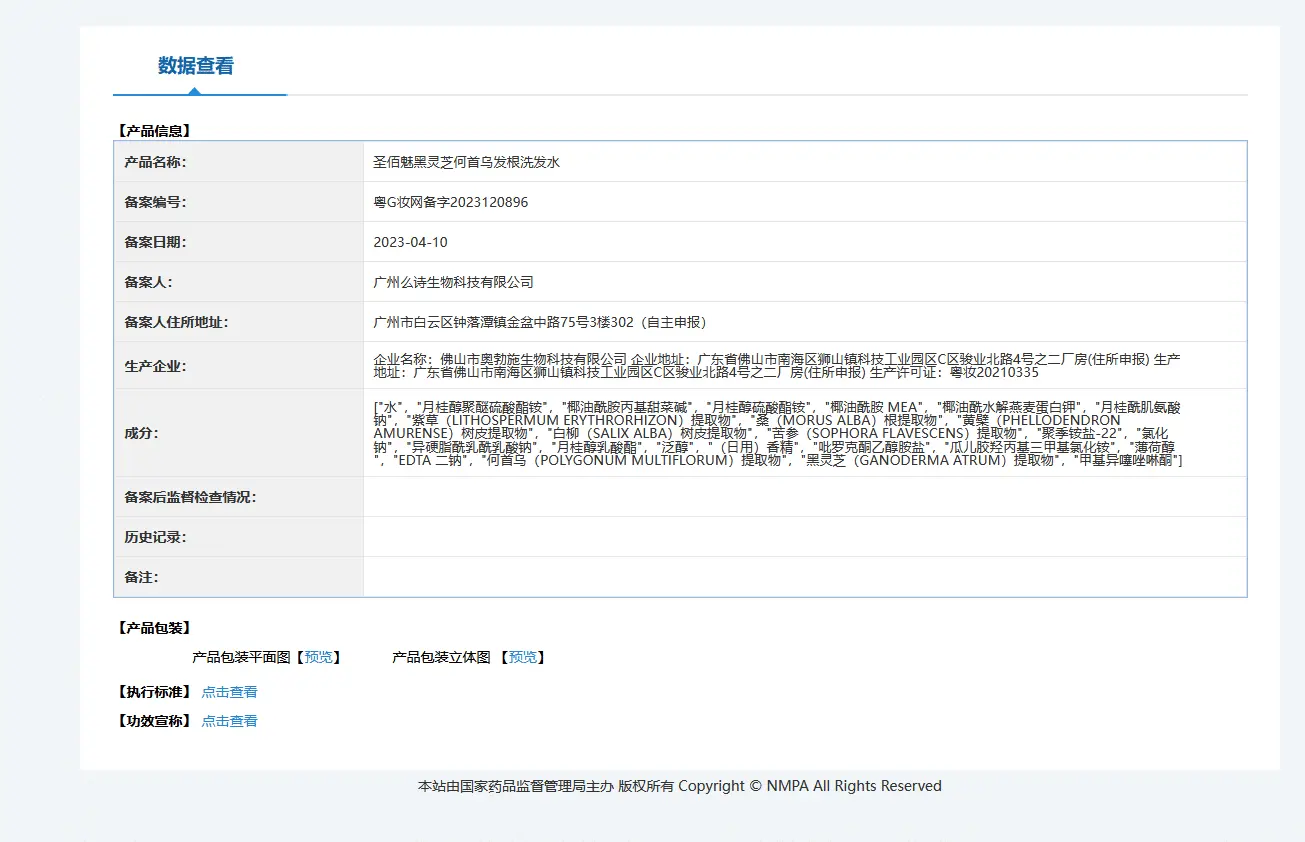Click the product name 圣佰魅黑灵芝何首乌发根洗发水
The width and height of the screenshot is (1305, 842).
click(466, 162)
